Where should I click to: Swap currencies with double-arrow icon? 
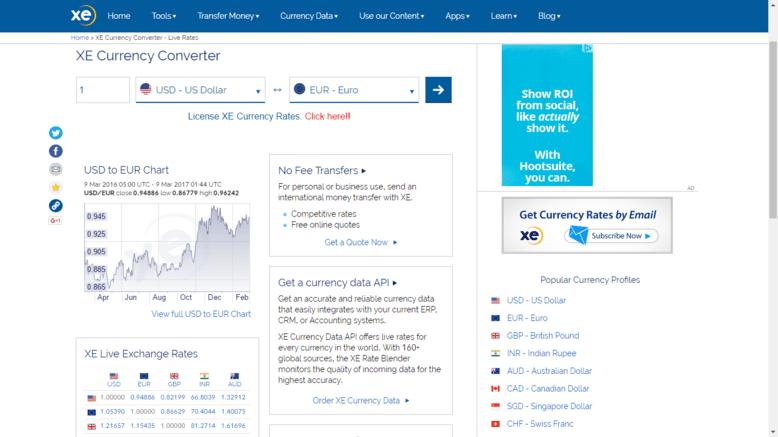click(x=277, y=90)
